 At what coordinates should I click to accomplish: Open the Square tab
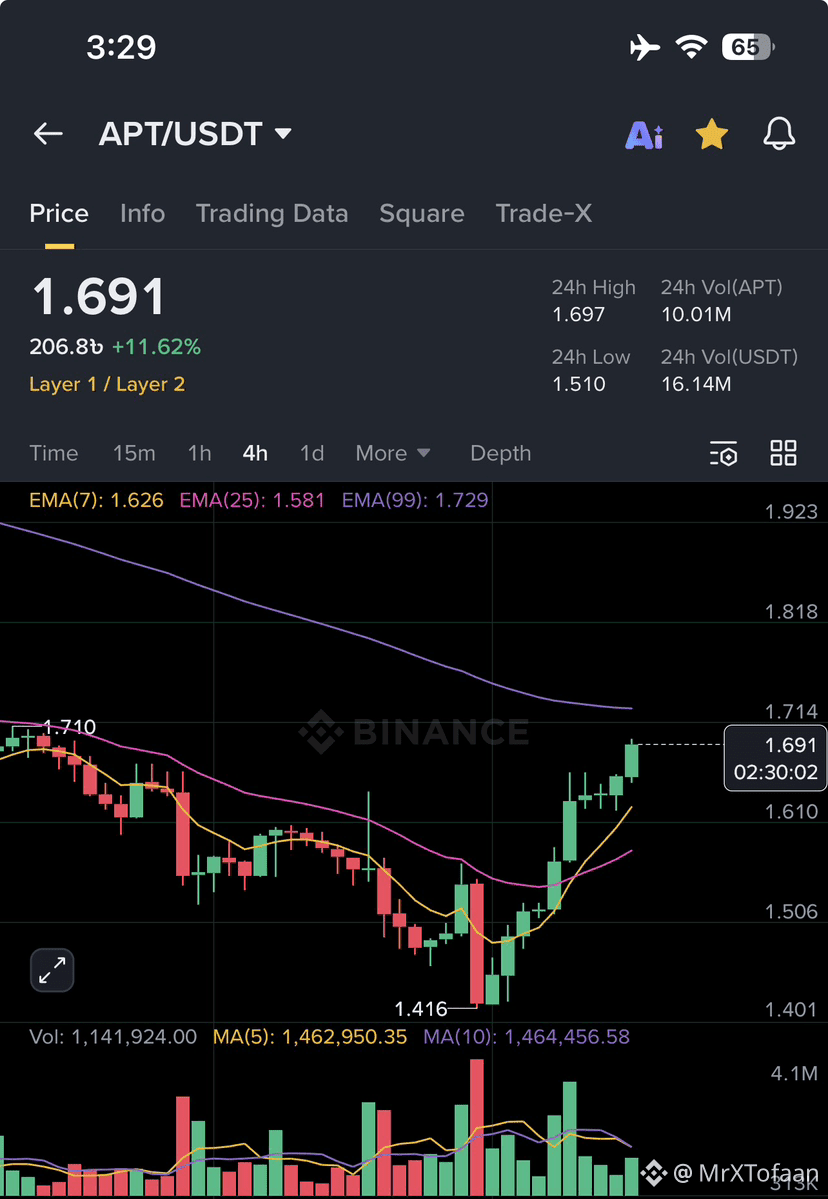pyautogui.click(x=421, y=213)
